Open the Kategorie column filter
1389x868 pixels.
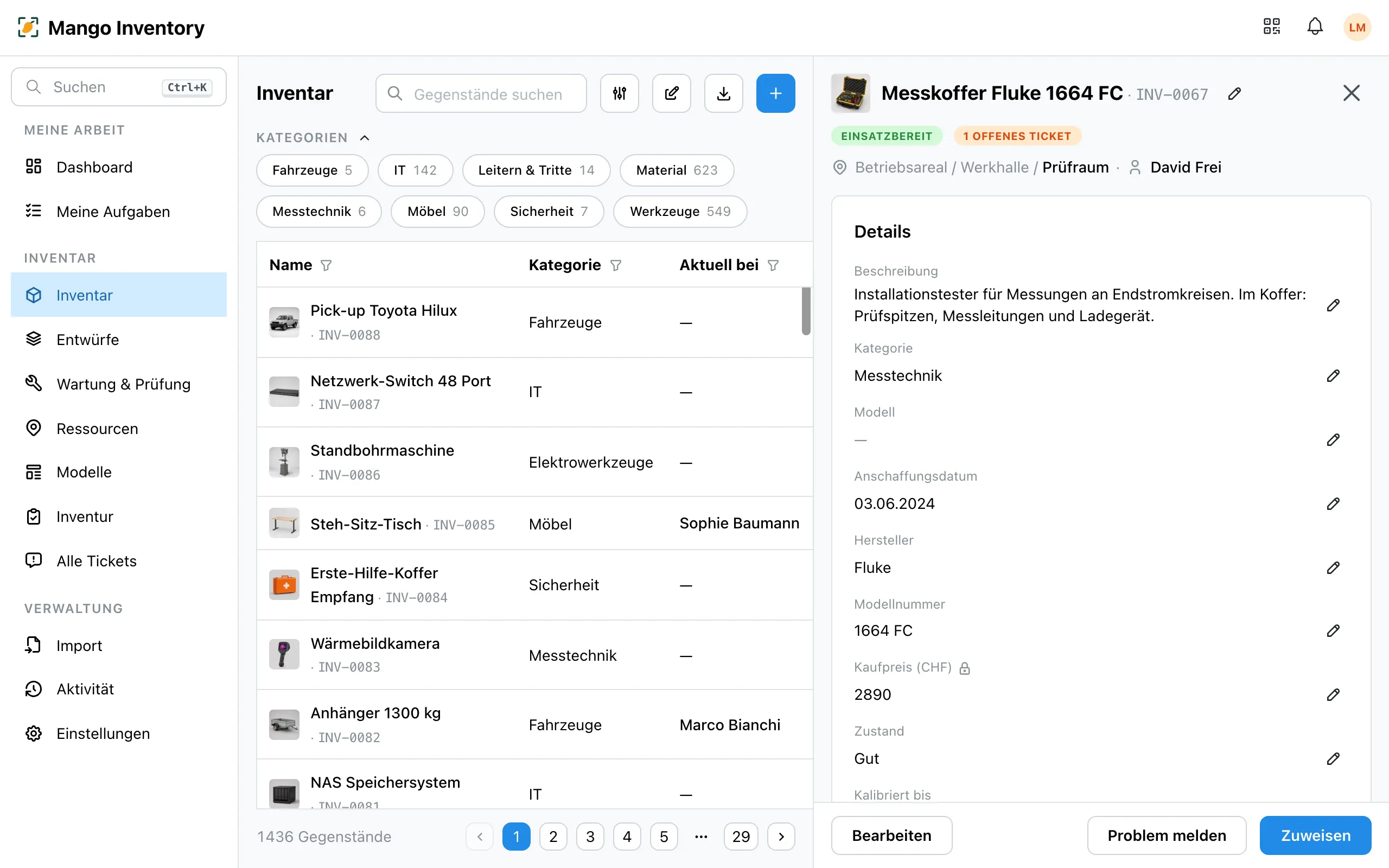[615, 265]
